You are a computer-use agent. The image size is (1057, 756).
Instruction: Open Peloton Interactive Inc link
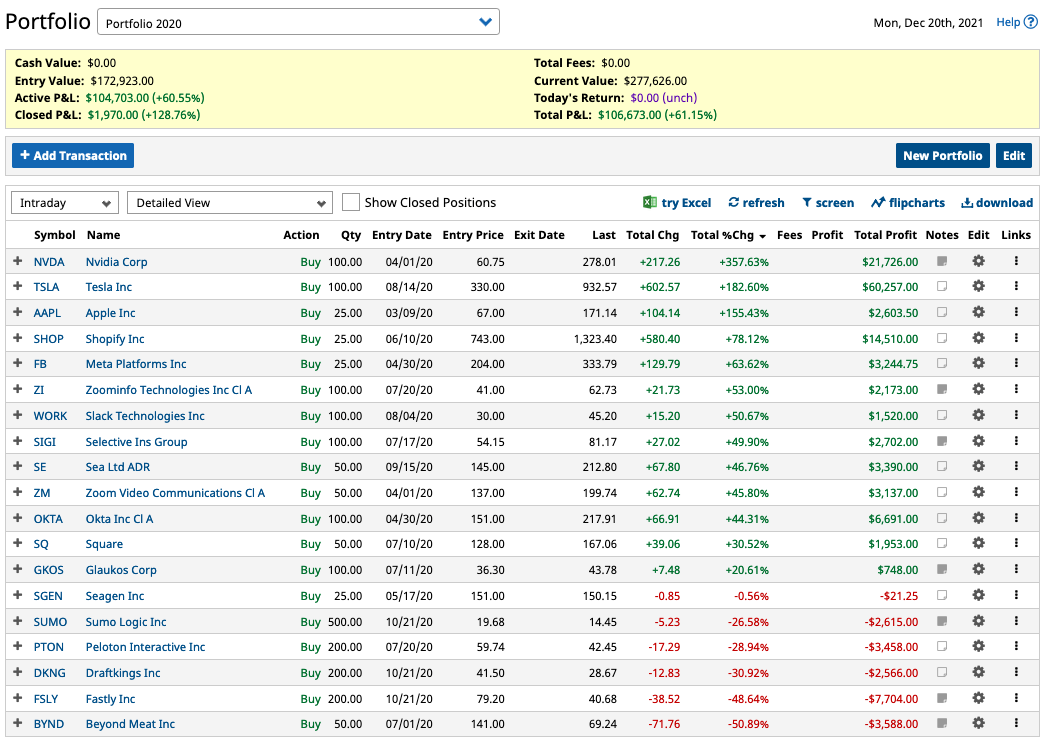tap(145, 647)
